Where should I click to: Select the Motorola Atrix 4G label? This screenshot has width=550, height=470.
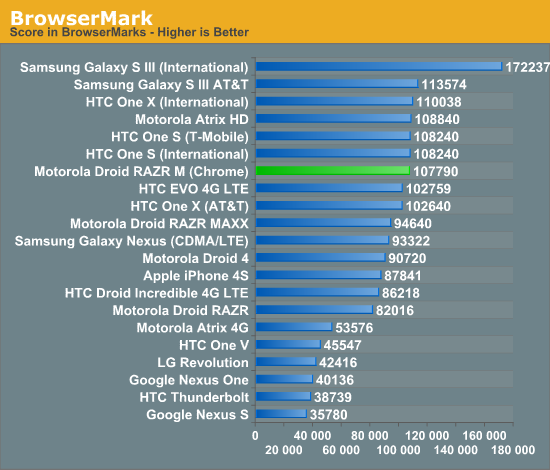pos(193,328)
